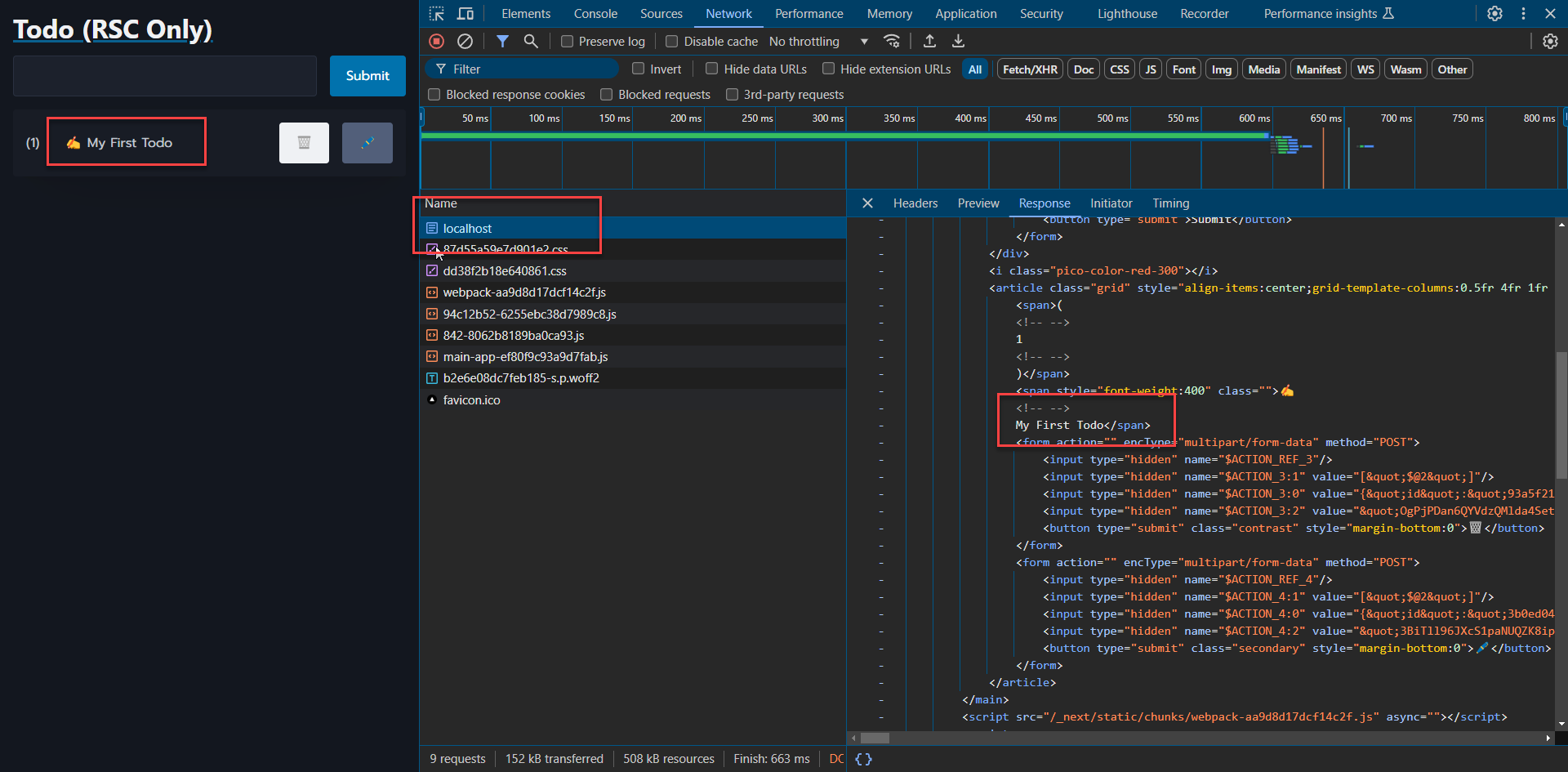This screenshot has width=1568, height=772.
Task: Delete todo with trash button
Action: tap(304, 143)
